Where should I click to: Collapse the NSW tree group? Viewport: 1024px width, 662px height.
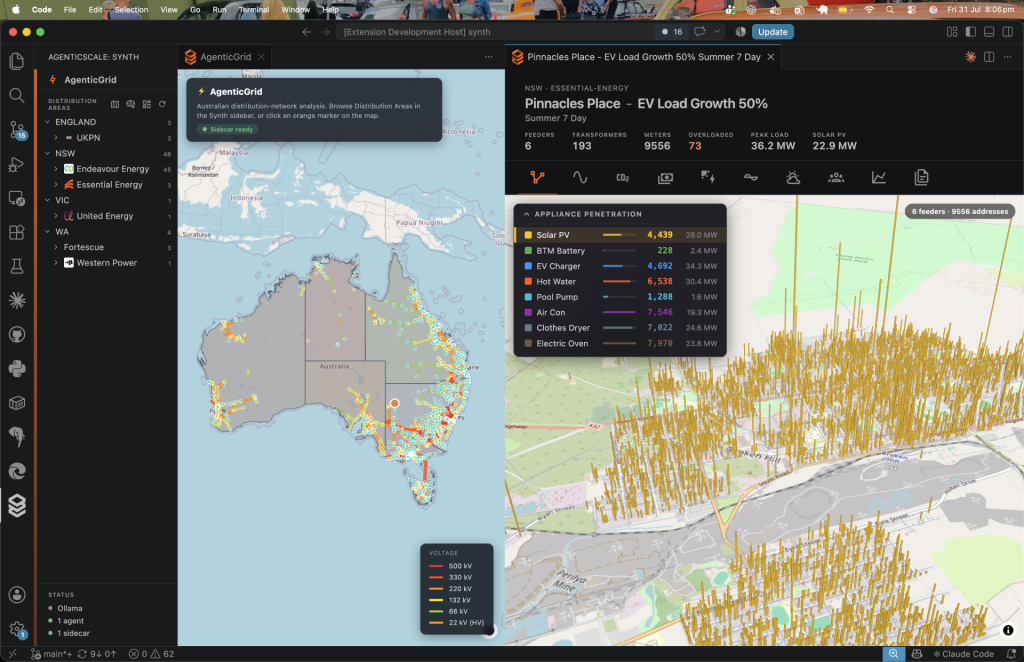(48, 153)
